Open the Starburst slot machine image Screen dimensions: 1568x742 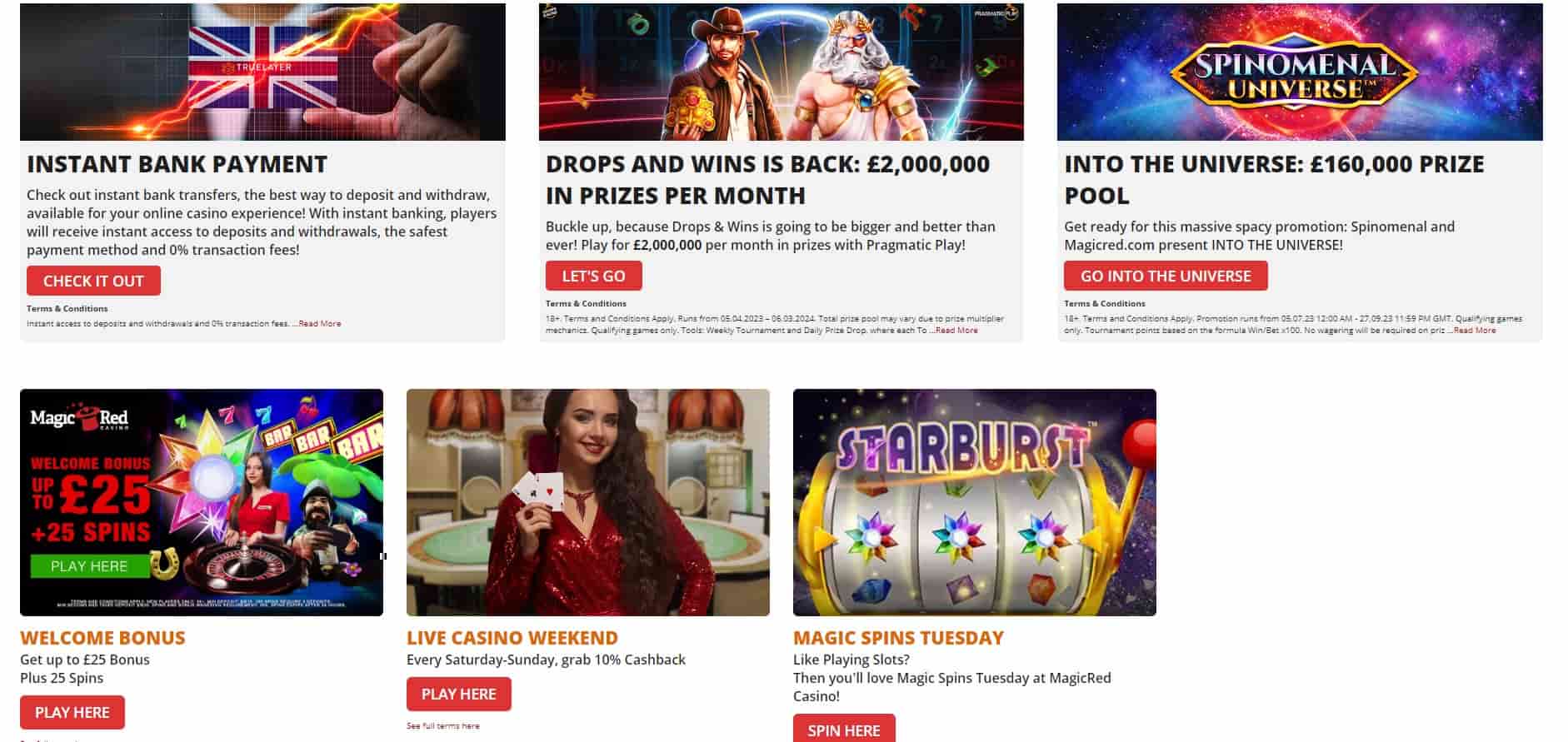[x=975, y=502]
